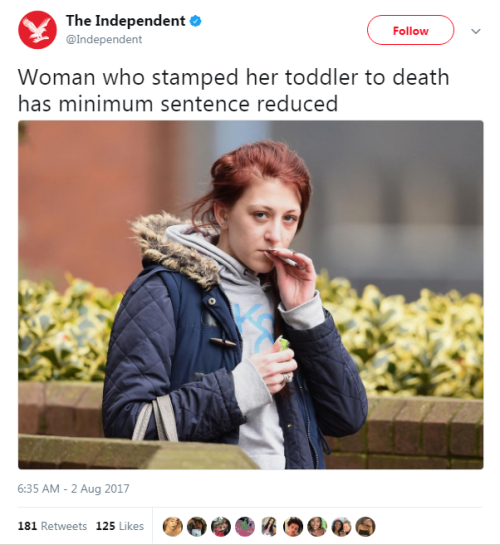500x545 pixels.
Task: Open the 6:35 AM - 2 Aug 2017 timestamp
Action: pyautogui.click(x=73, y=489)
